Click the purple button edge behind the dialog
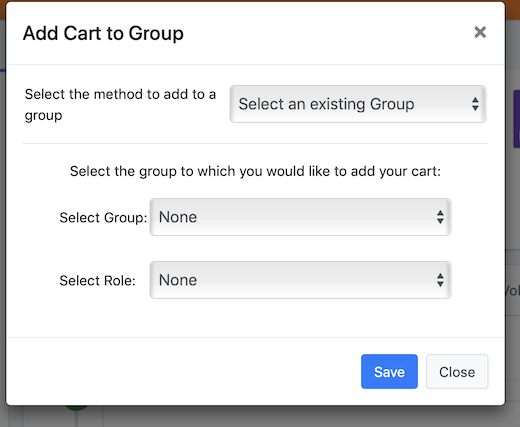Viewport: 520px width, 427px height. click(x=516, y=119)
